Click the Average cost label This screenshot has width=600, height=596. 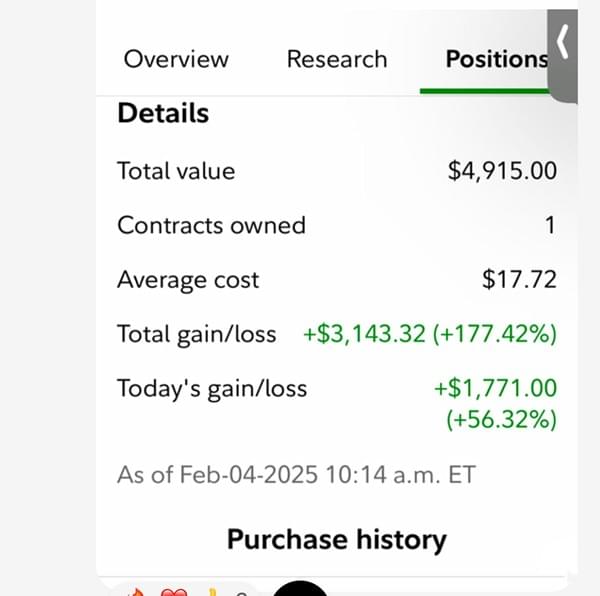pyautogui.click(x=188, y=280)
